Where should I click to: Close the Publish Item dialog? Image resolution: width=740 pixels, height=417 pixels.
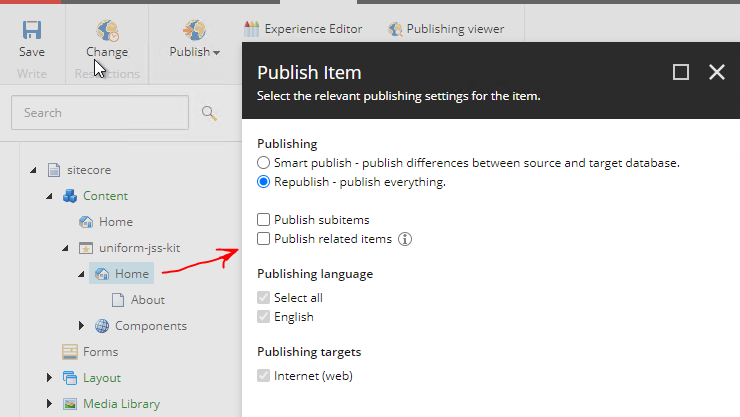717,72
